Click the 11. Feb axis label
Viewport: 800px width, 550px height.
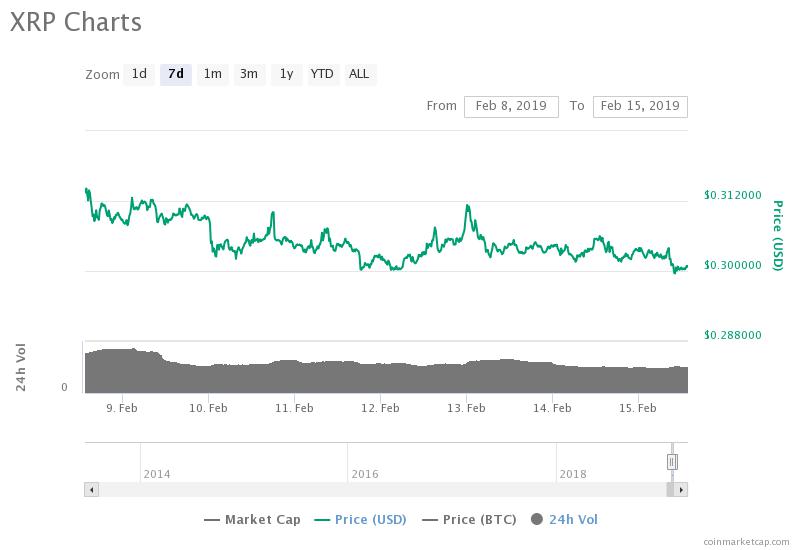294,408
